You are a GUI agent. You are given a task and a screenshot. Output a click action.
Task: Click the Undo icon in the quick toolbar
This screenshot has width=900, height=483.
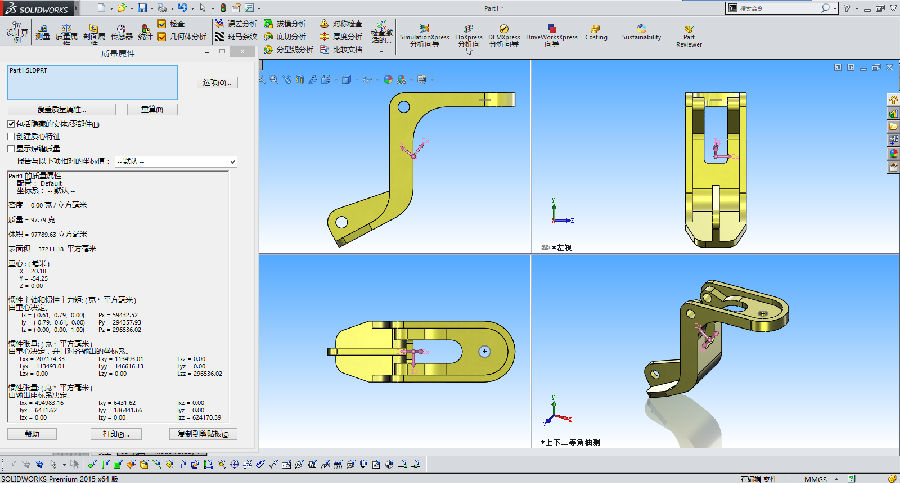coord(182,7)
